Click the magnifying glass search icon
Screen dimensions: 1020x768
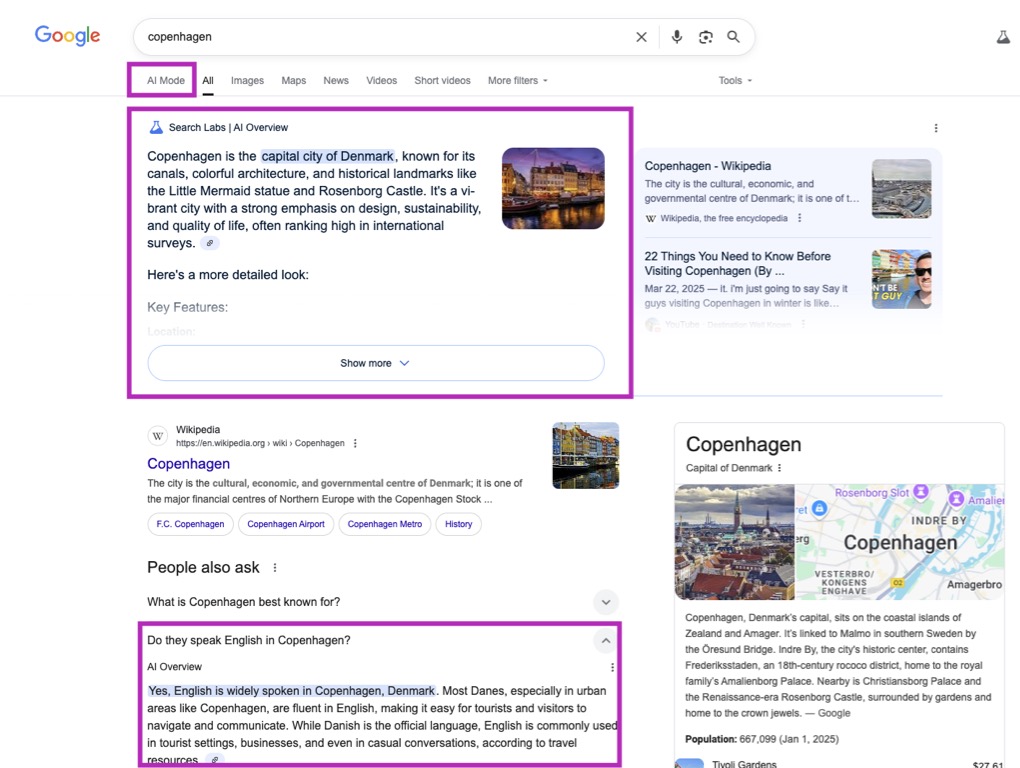734,37
